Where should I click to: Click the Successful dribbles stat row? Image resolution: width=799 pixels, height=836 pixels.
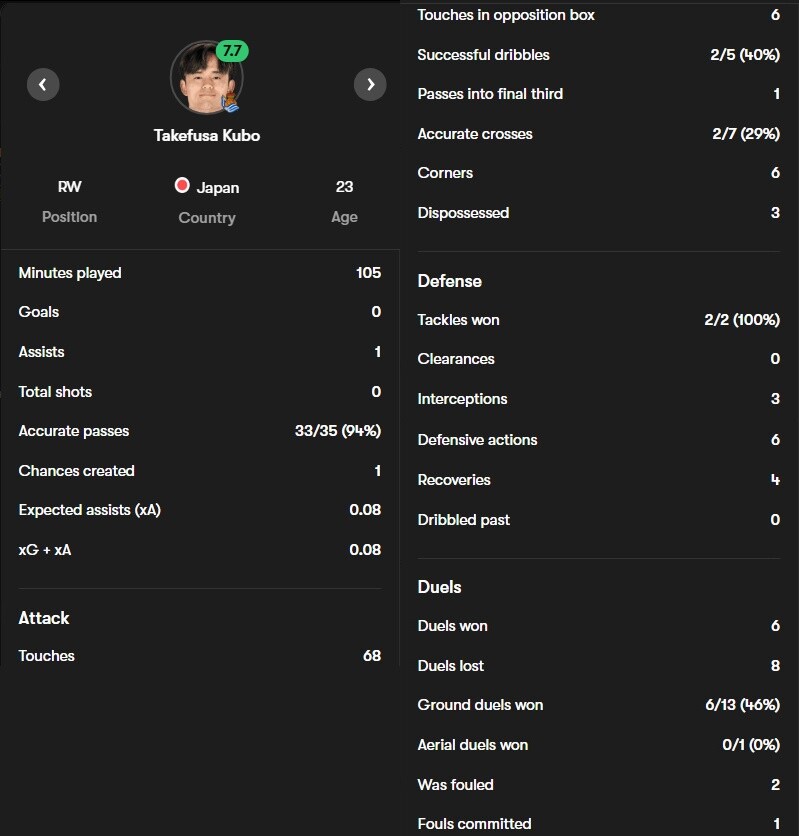(x=599, y=55)
